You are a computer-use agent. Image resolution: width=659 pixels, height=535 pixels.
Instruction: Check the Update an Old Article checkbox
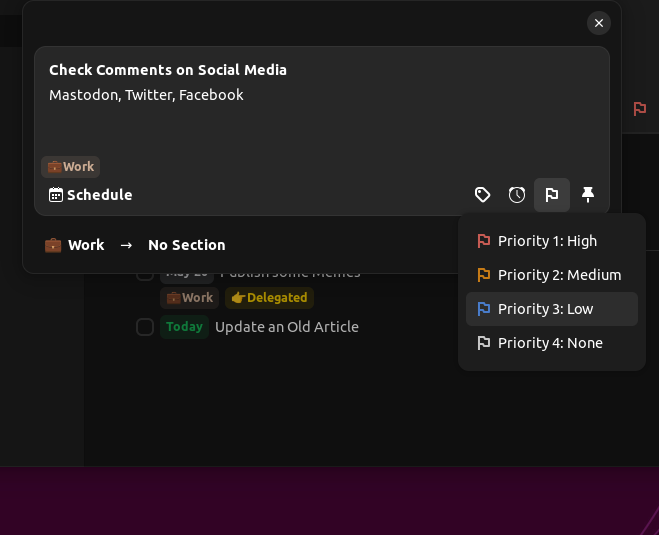(145, 327)
